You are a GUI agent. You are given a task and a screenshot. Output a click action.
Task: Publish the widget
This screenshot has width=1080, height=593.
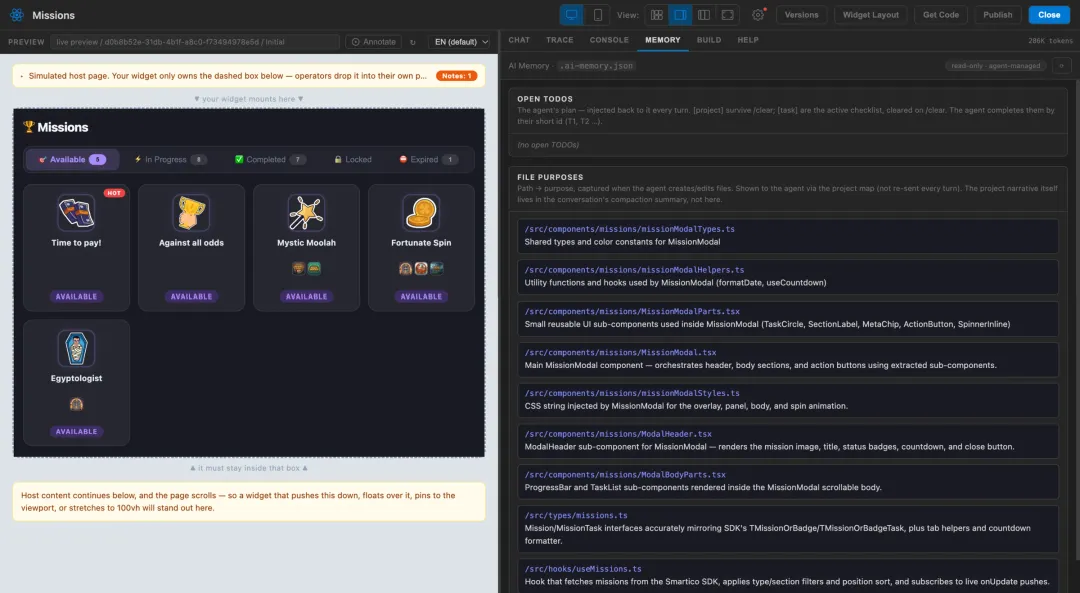coord(997,14)
